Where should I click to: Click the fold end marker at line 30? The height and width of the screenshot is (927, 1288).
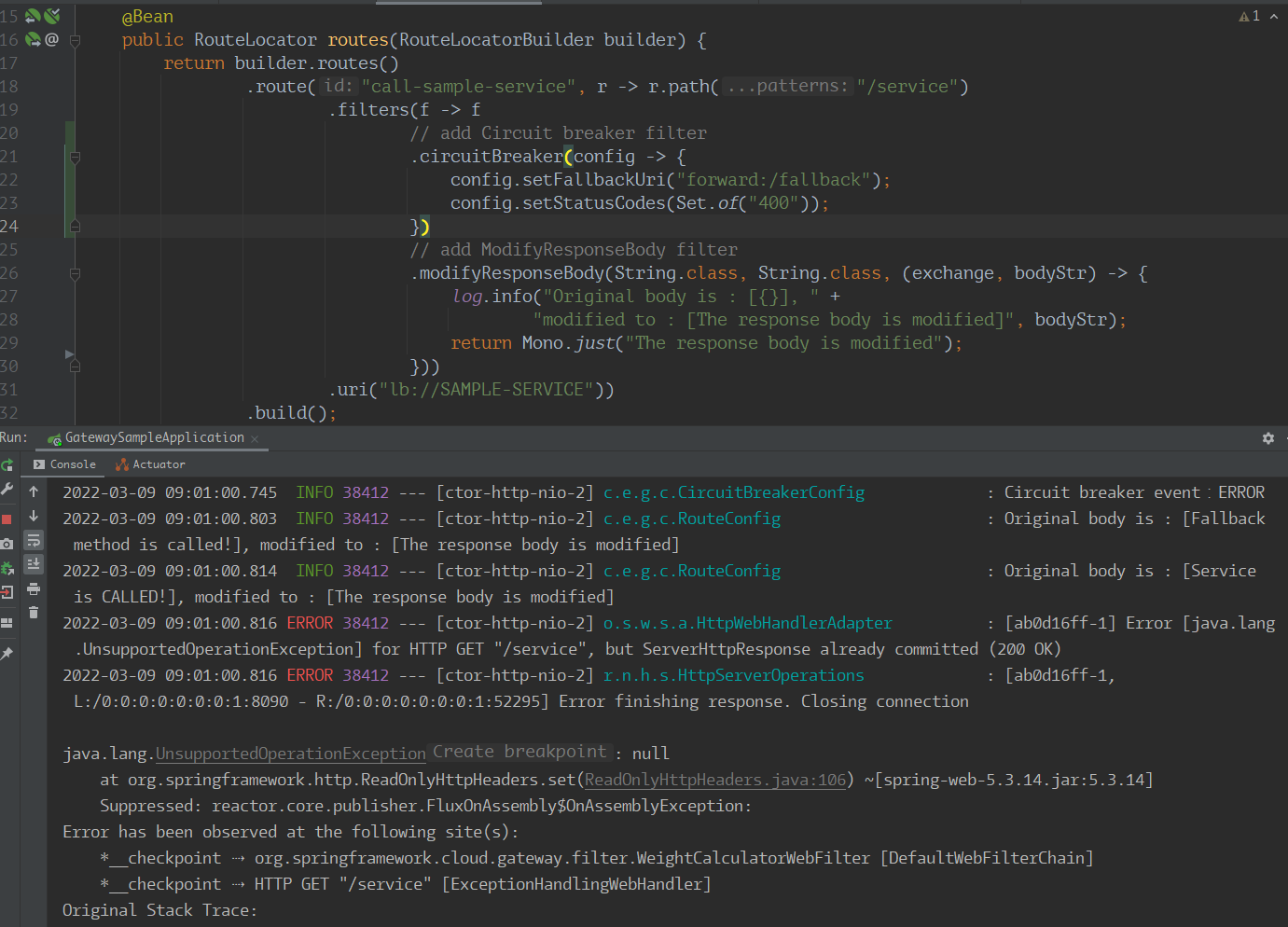tap(76, 367)
